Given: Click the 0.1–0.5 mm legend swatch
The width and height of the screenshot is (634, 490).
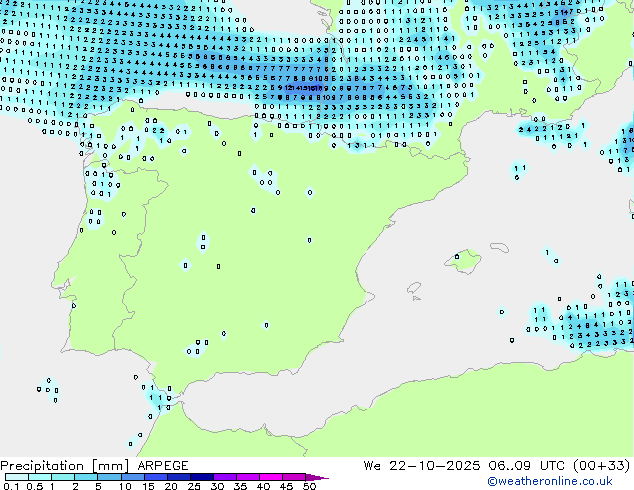Looking at the screenshot, I should [17, 477].
